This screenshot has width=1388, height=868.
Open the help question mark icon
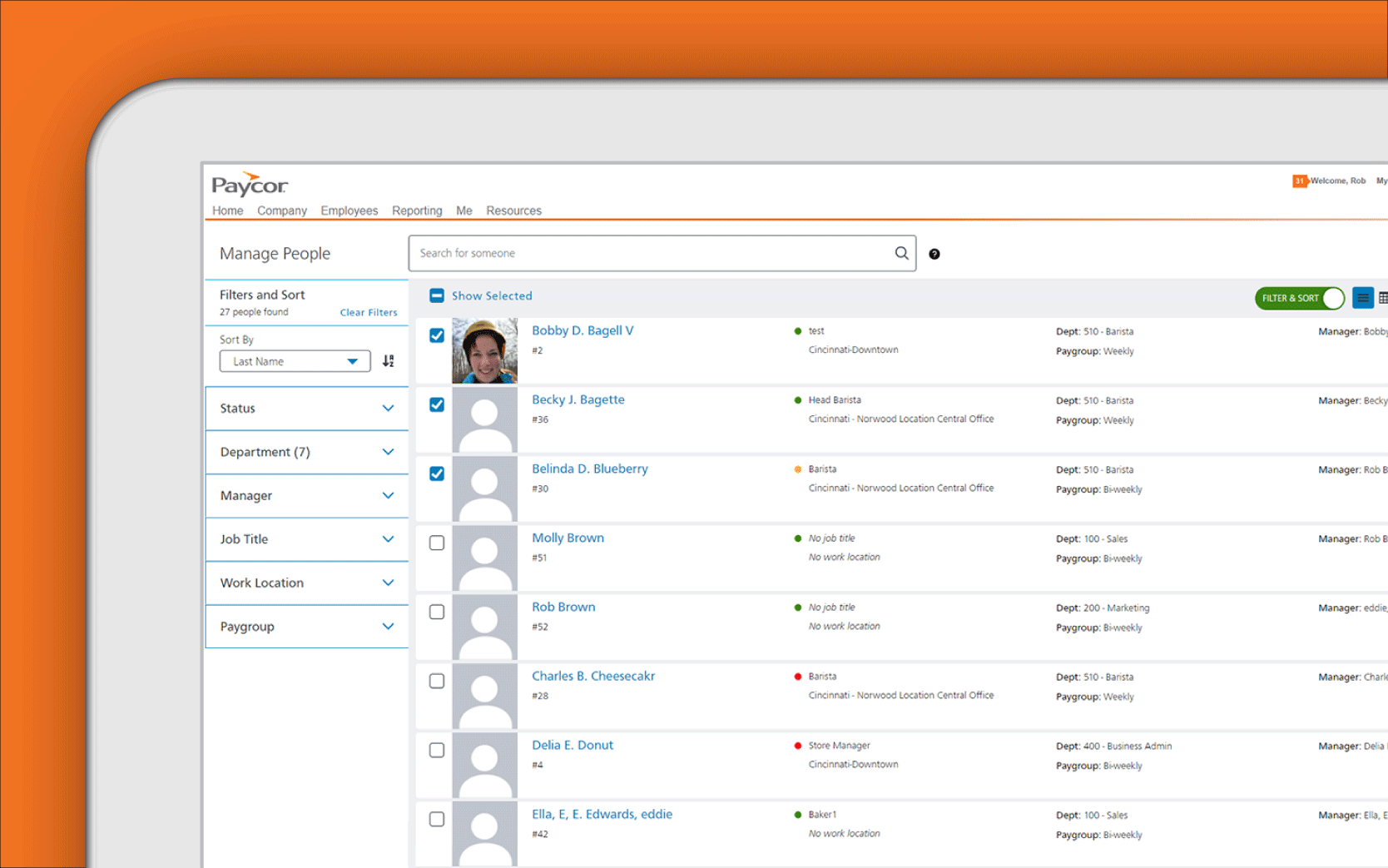[934, 254]
